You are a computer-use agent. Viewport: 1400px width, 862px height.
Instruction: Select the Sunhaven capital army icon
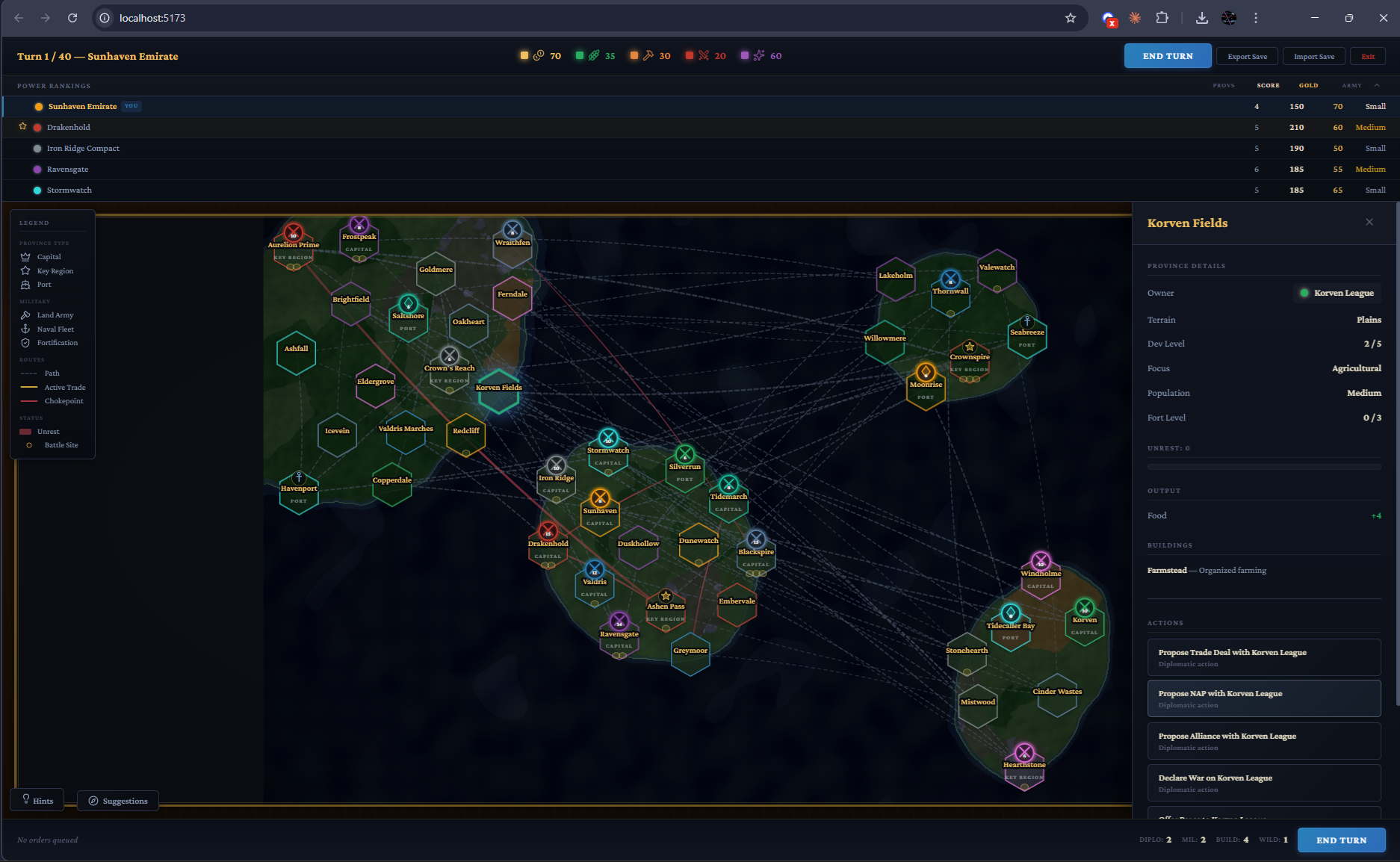coord(600,497)
